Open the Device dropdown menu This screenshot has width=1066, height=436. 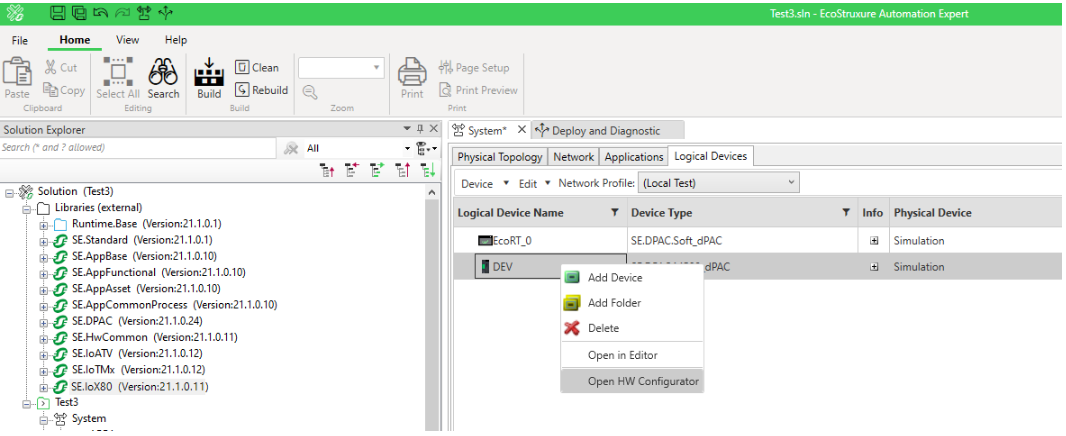click(x=484, y=184)
